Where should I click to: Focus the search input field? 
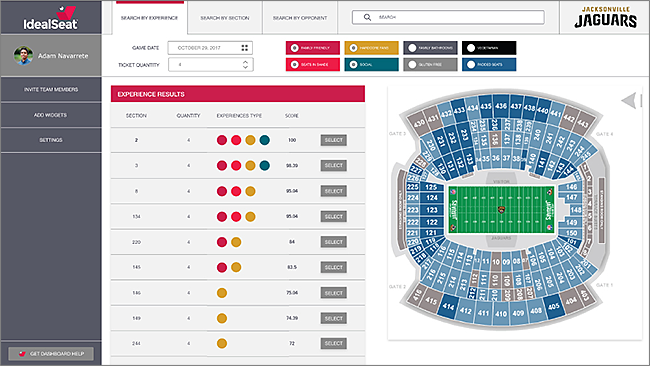(x=448, y=17)
